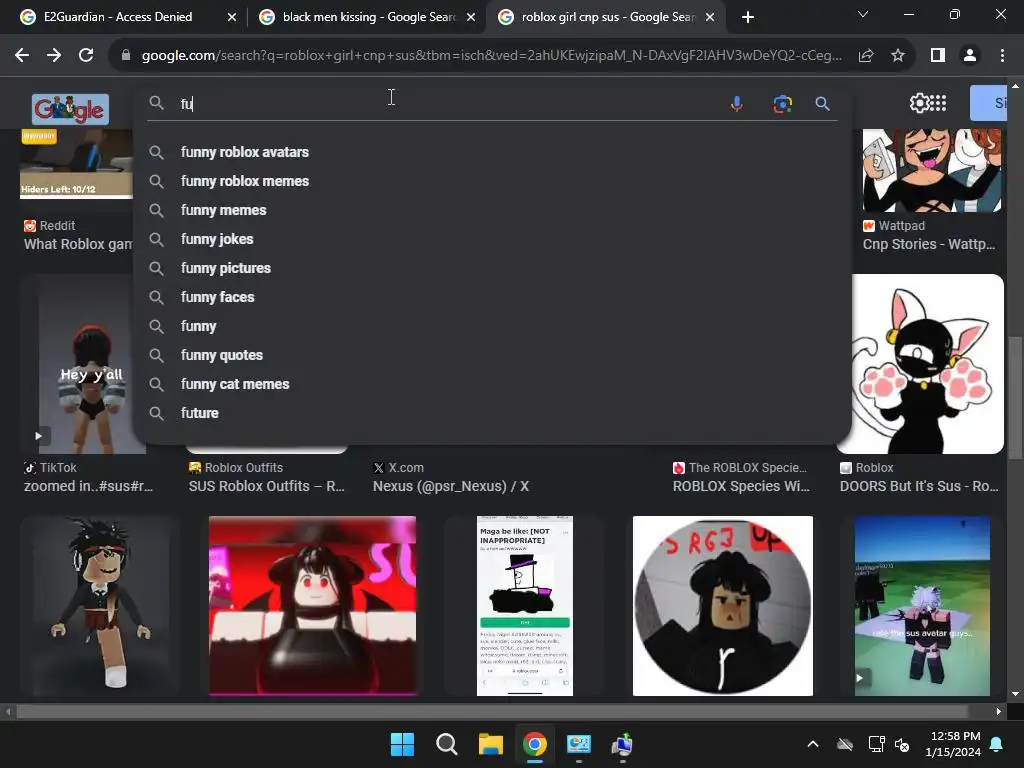This screenshot has width=1024, height=768.
Task: Click the muted volume tray icon
Action: click(902, 744)
